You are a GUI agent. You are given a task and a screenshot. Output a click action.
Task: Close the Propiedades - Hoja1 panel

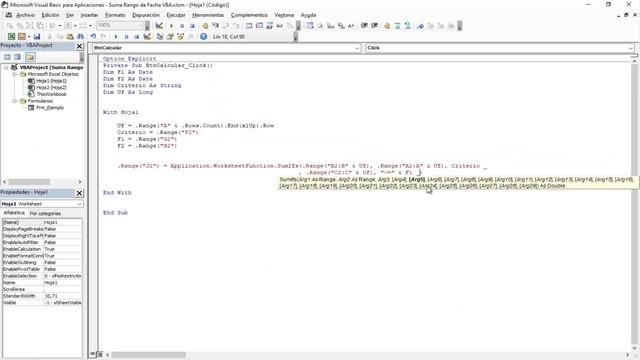point(79,193)
